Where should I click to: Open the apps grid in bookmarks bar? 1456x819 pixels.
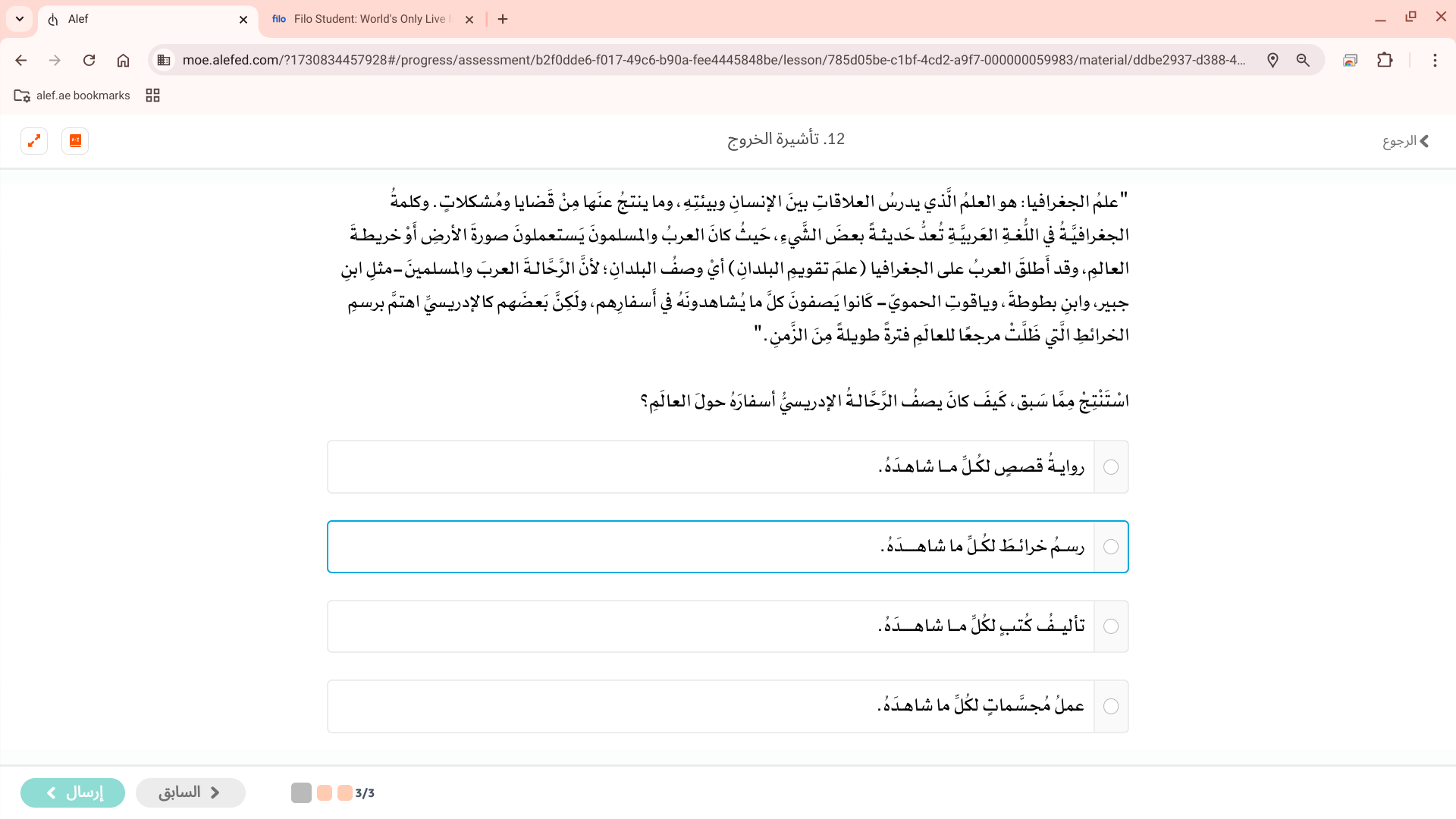click(152, 96)
